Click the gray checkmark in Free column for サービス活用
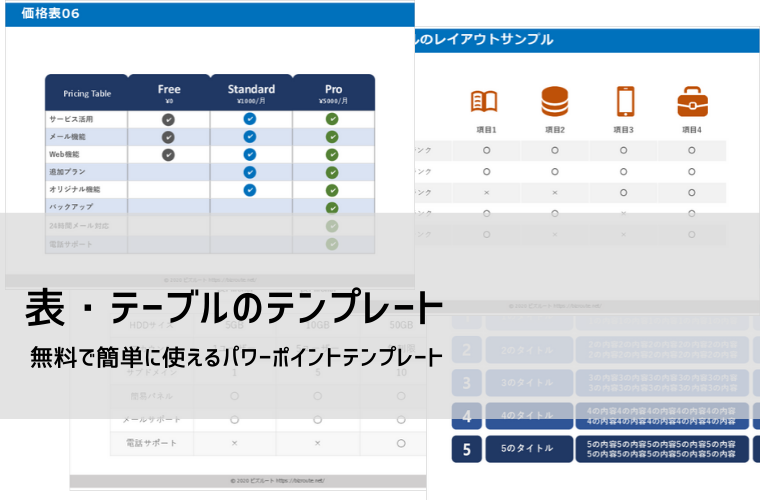Image resolution: width=760 pixels, height=500 pixels. pyautogui.click(x=168, y=120)
